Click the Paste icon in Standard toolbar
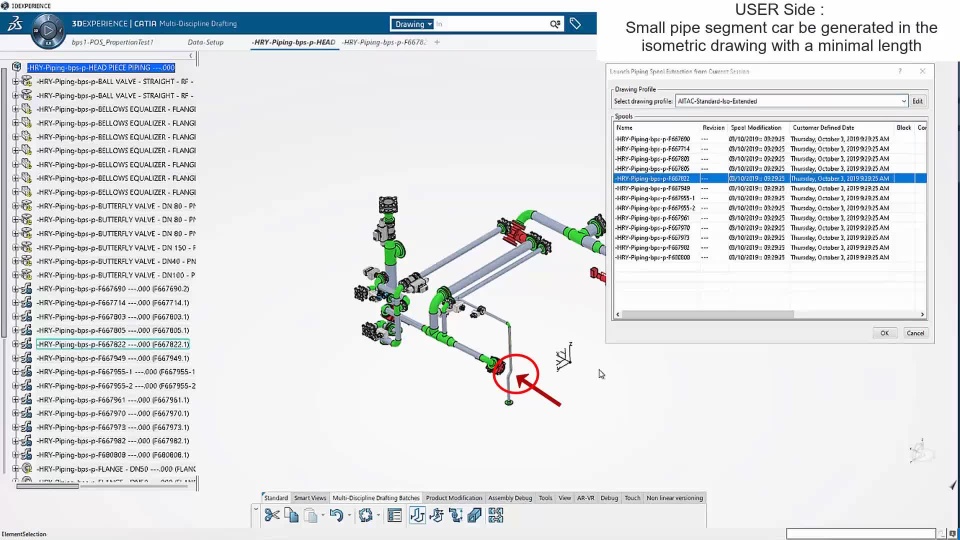 click(310, 516)
